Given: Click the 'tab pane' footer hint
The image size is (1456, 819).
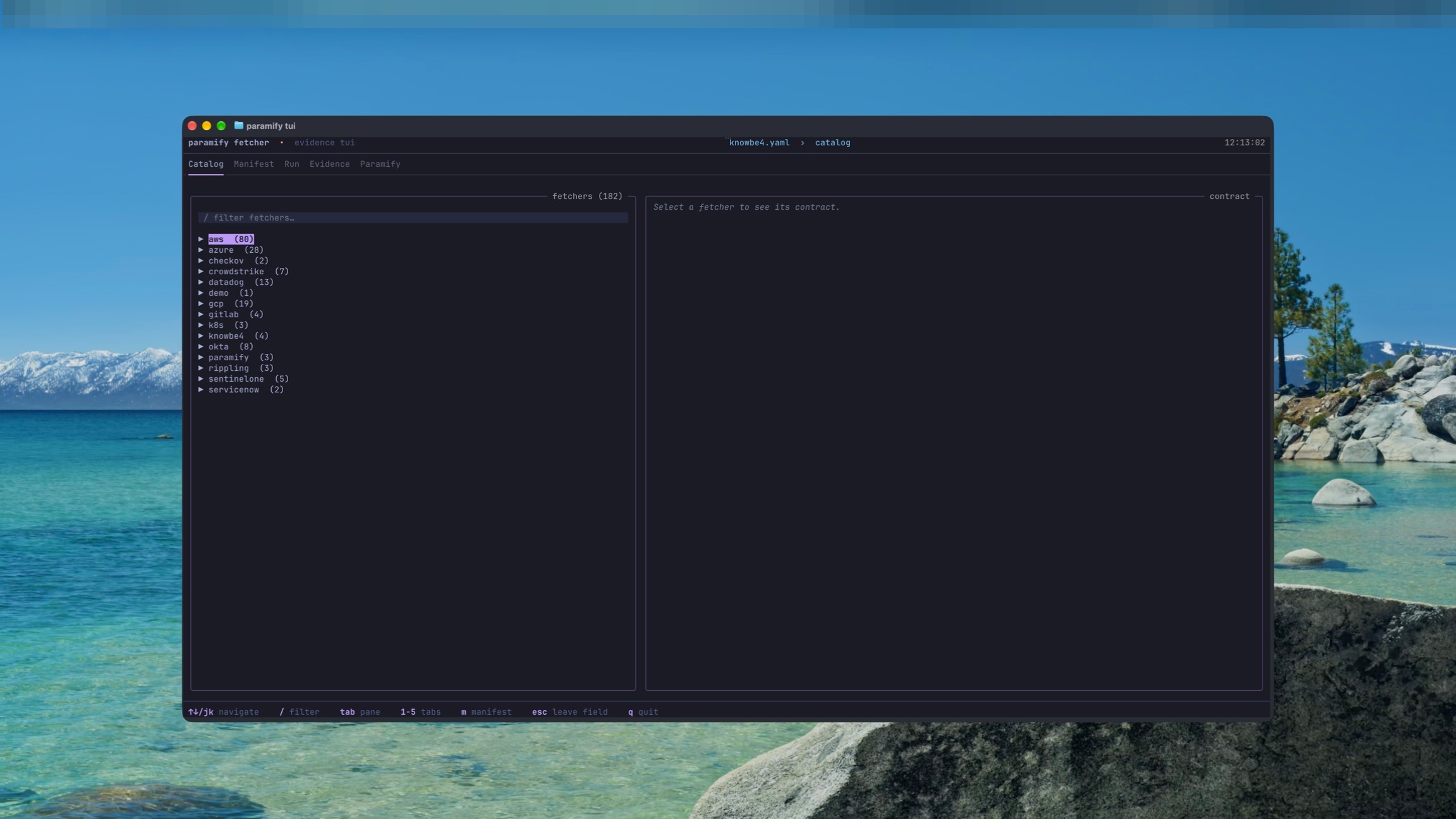Looking at the screenshot, I should pos(360,712).
